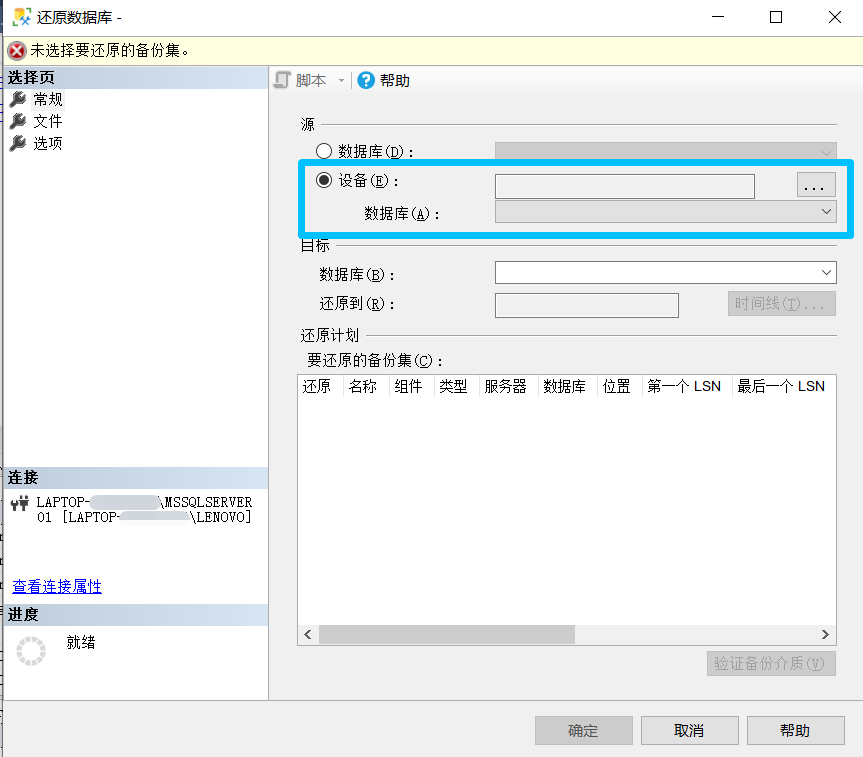Screen dimensions: 863x757
Task: Click the device path input field
Action: pyautogui.click(x=624, y=185)
